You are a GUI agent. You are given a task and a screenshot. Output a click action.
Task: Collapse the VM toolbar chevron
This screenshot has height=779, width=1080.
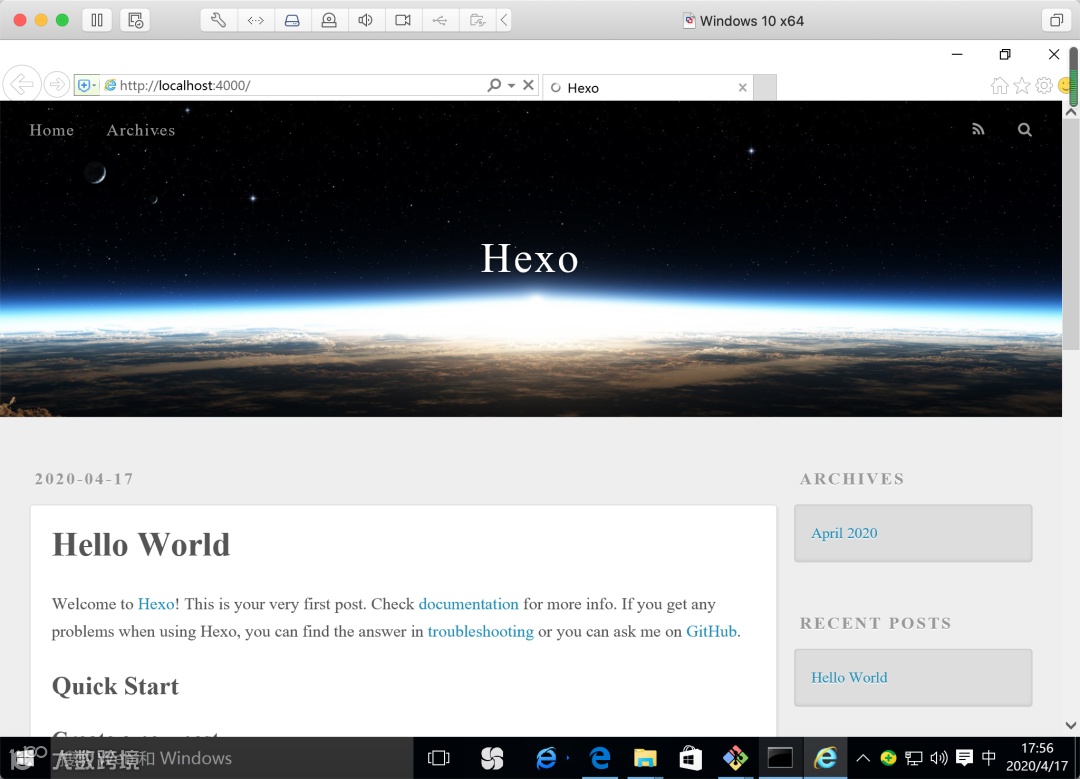pyautogui.click(x=504, y=20)
